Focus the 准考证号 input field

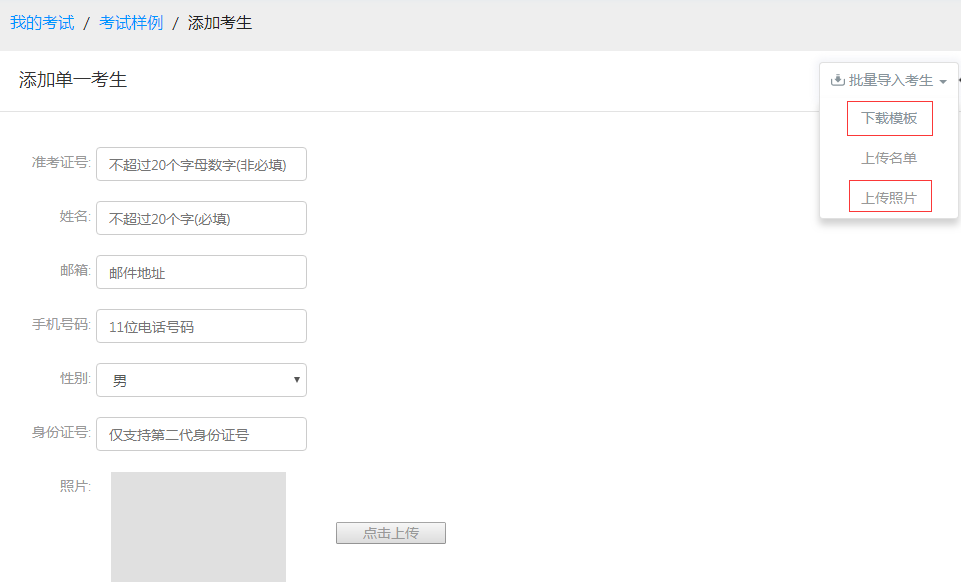click(x=201, y=164)
